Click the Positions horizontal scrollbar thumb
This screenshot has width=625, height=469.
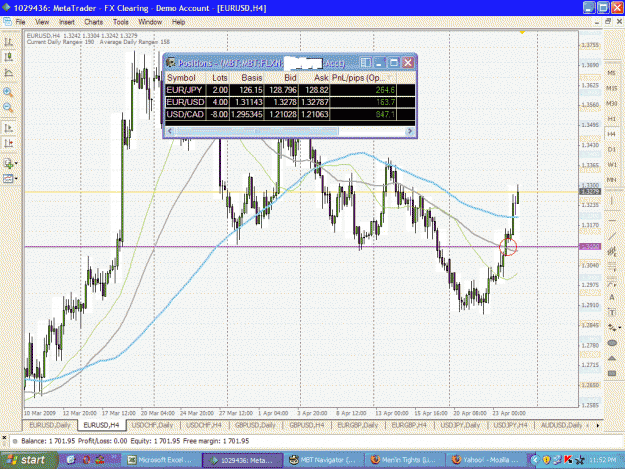click(256, 131)
